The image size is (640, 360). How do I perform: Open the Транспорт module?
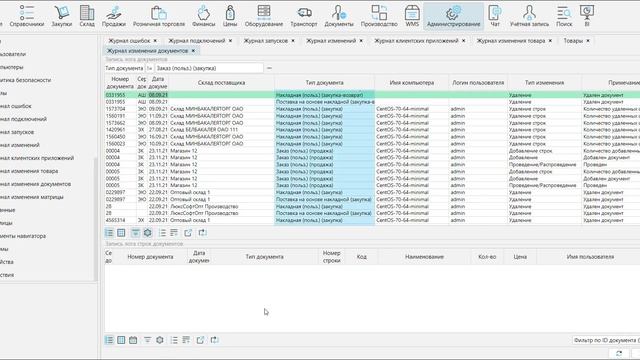(x=304, y=16)
